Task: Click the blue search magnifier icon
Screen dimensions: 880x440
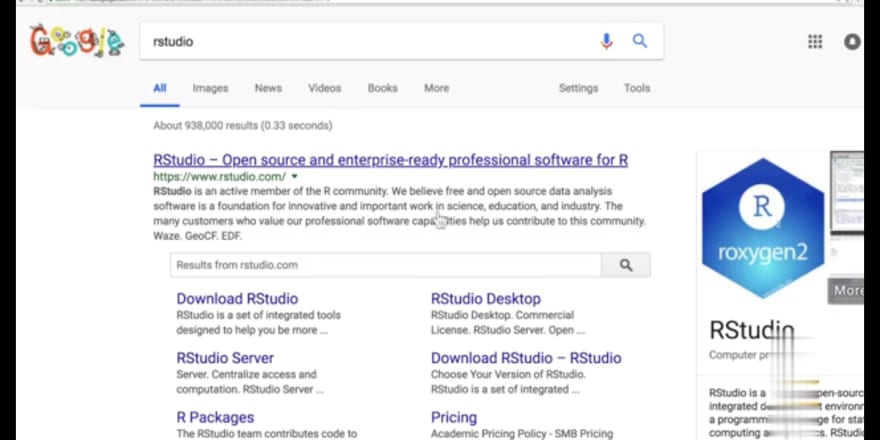Action: point(640,40)
